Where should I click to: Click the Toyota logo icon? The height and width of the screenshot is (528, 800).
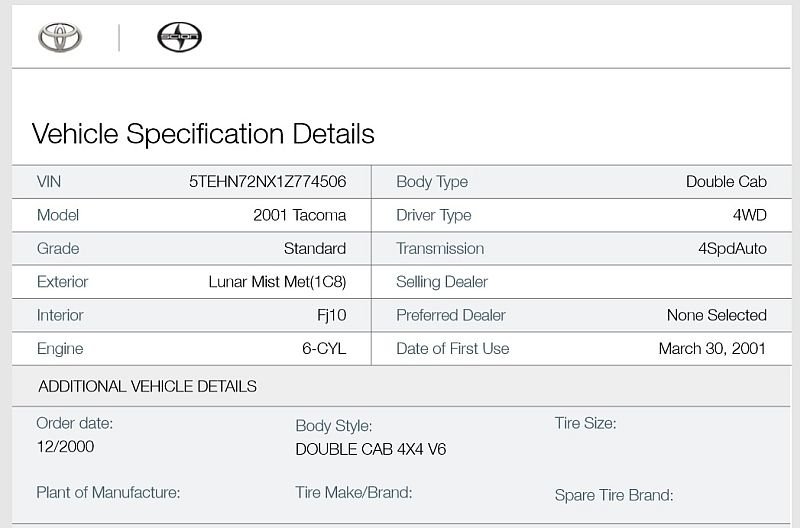(60, 37)
